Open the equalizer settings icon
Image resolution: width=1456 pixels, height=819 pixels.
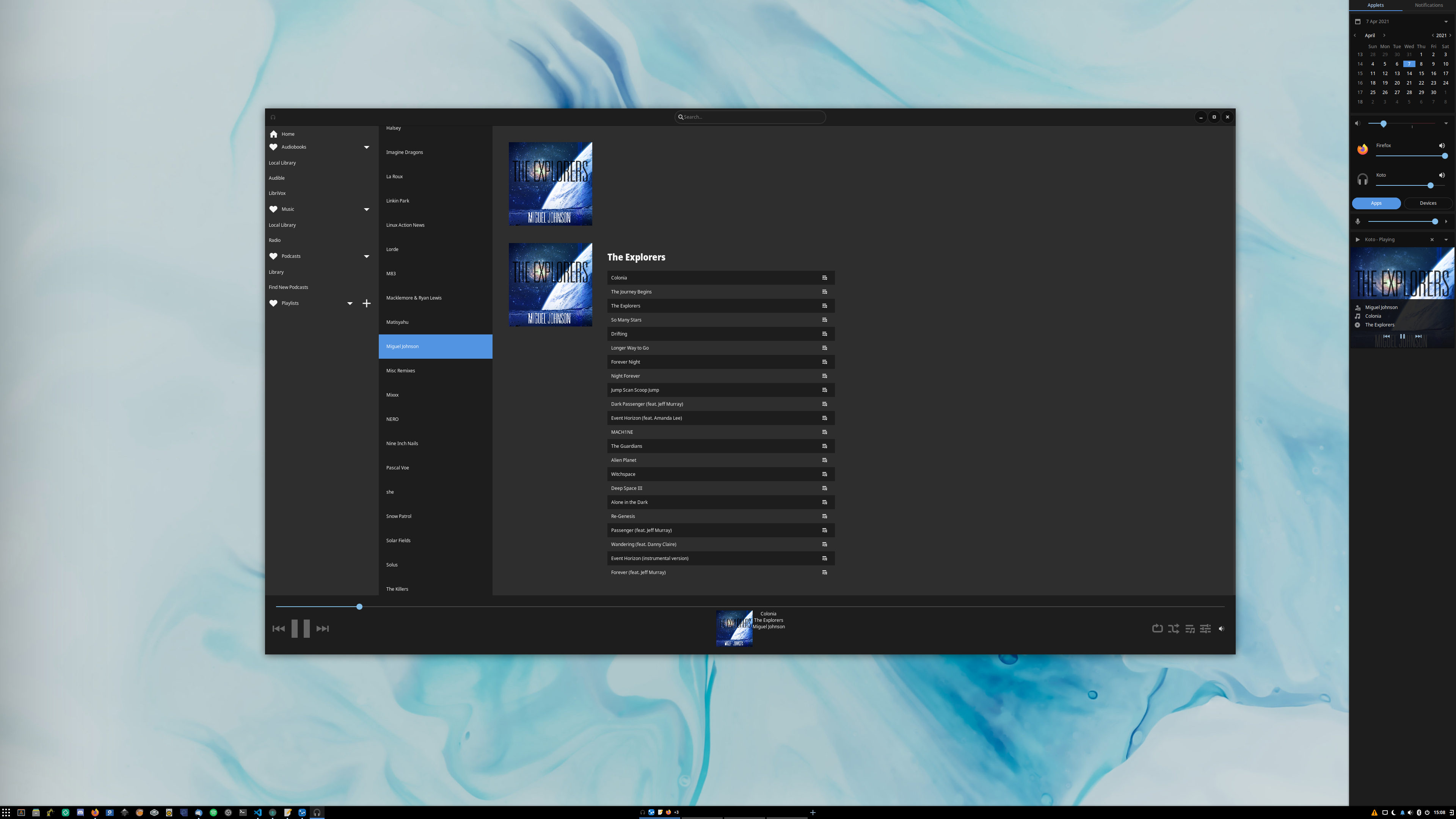[x=1205, y=629]
